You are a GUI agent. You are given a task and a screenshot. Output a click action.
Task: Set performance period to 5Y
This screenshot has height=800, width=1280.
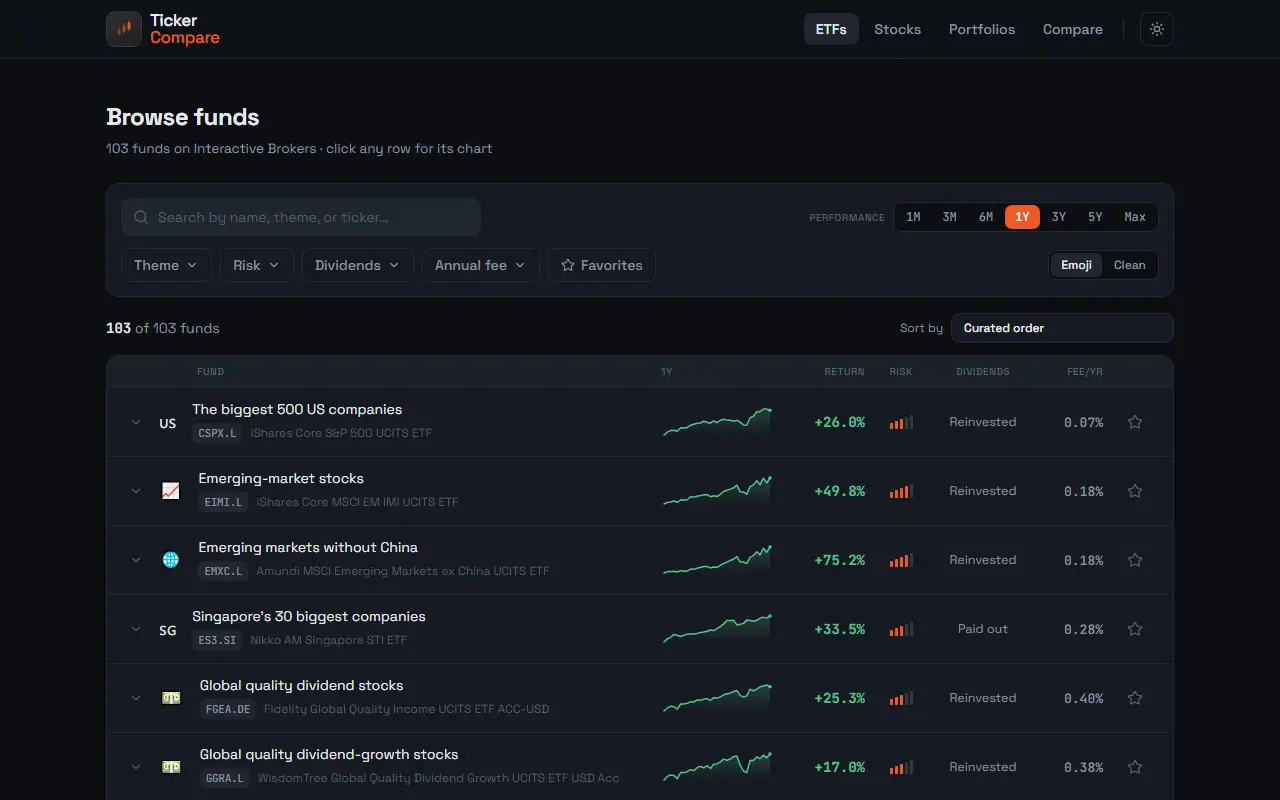1095,217
